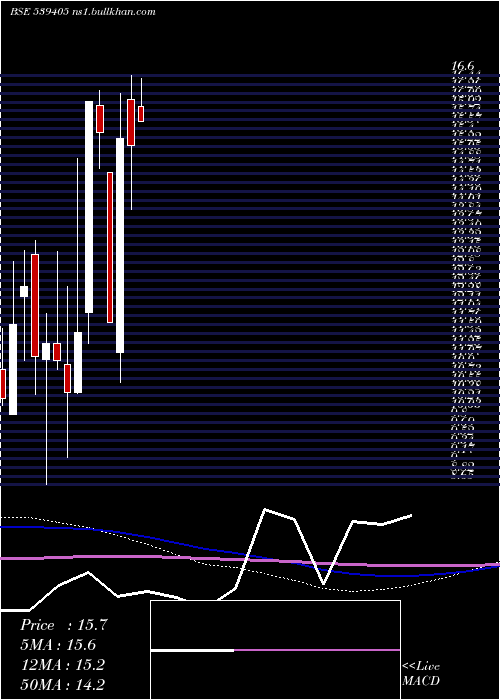Click the '16.6' top price axis label
The image size is (500, 700).
(x=462, y=66)
